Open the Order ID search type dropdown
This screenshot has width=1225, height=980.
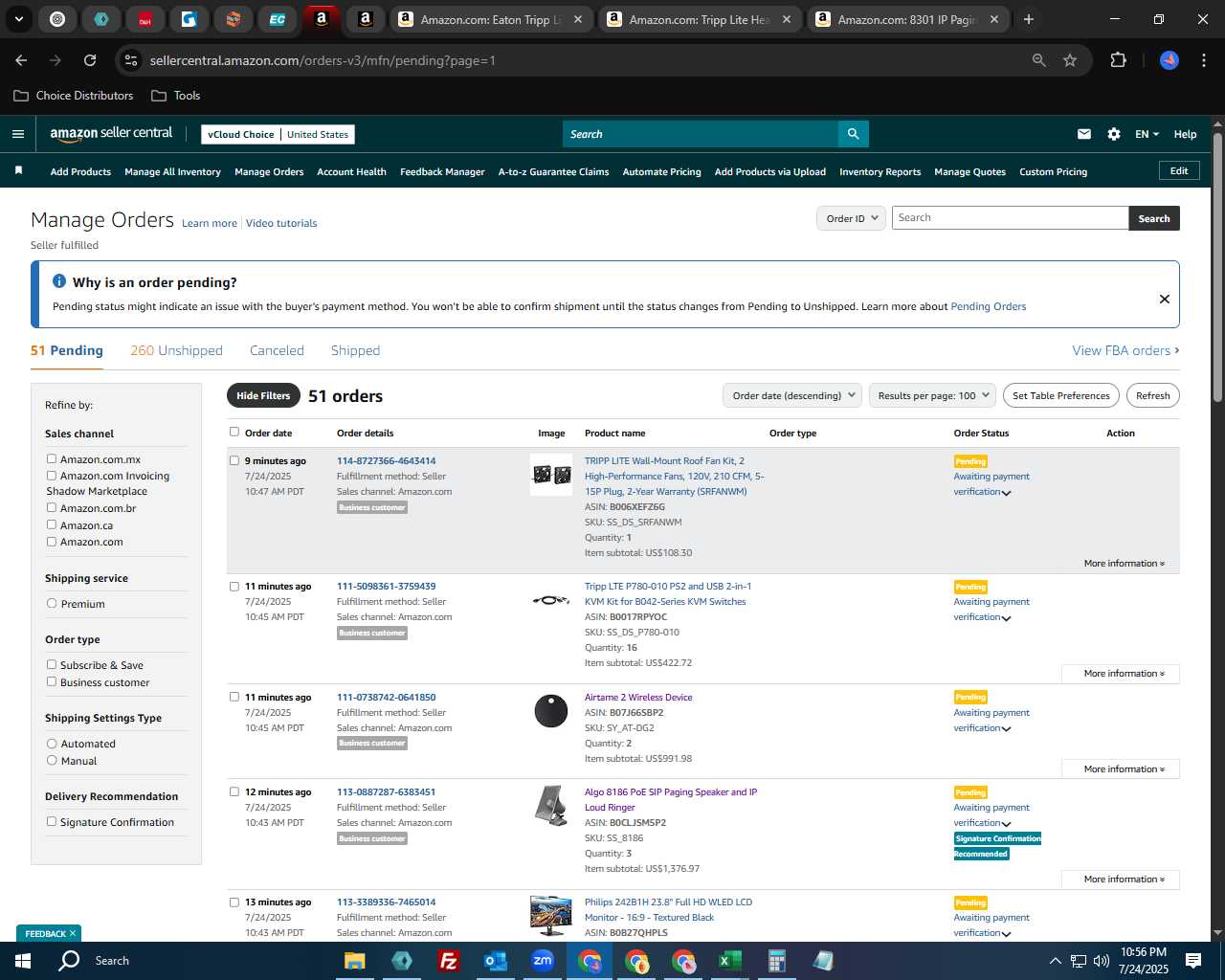[x=851, y=218]
